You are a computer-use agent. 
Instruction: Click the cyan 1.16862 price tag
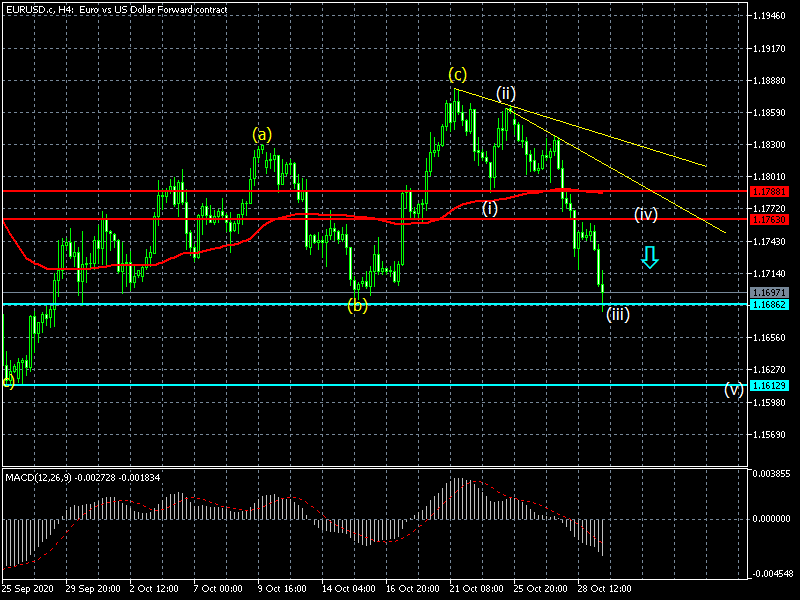[769, 305]
